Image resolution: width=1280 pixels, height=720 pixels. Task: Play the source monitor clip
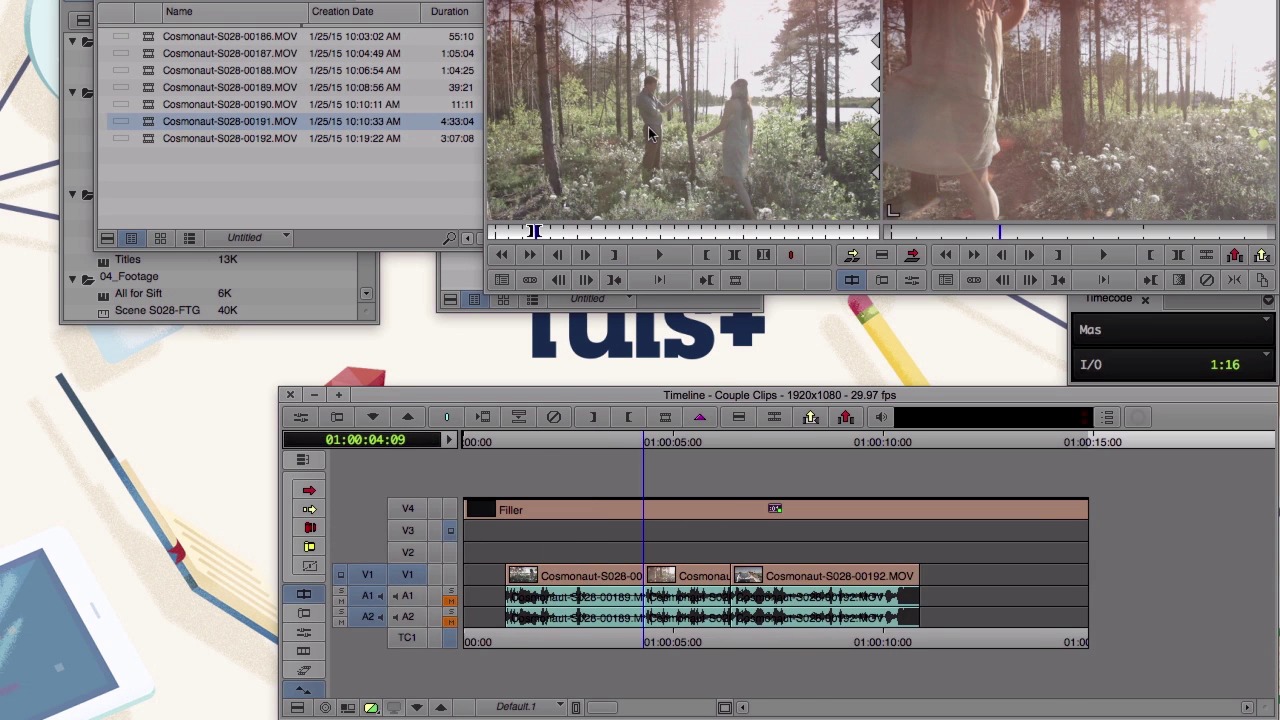click(659, 256)
